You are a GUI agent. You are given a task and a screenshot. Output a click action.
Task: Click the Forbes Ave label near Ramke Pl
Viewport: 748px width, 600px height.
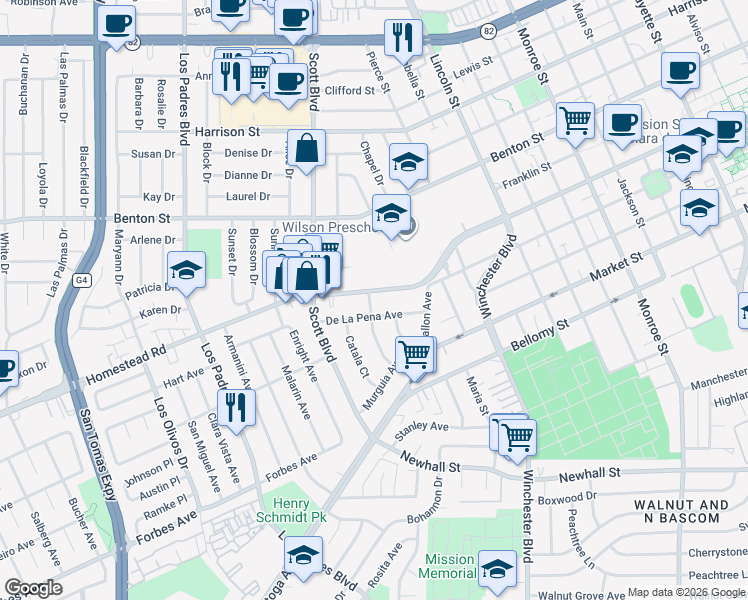point(166,528)
